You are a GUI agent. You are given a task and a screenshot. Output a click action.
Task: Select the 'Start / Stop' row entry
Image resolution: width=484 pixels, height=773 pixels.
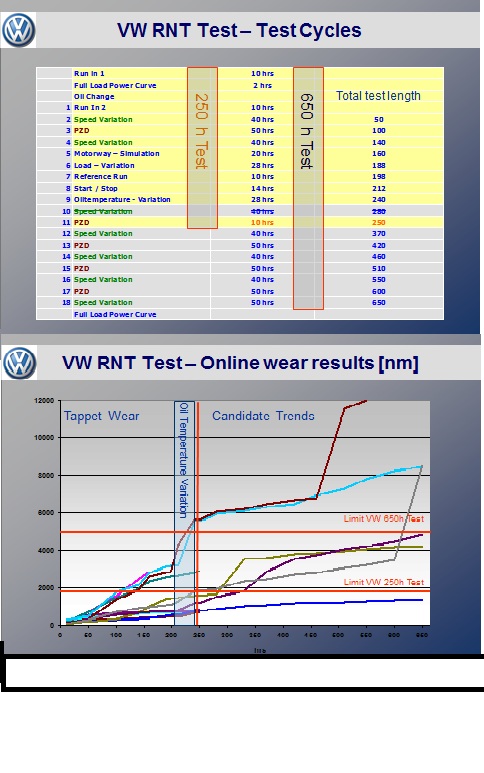pos(96,188)
